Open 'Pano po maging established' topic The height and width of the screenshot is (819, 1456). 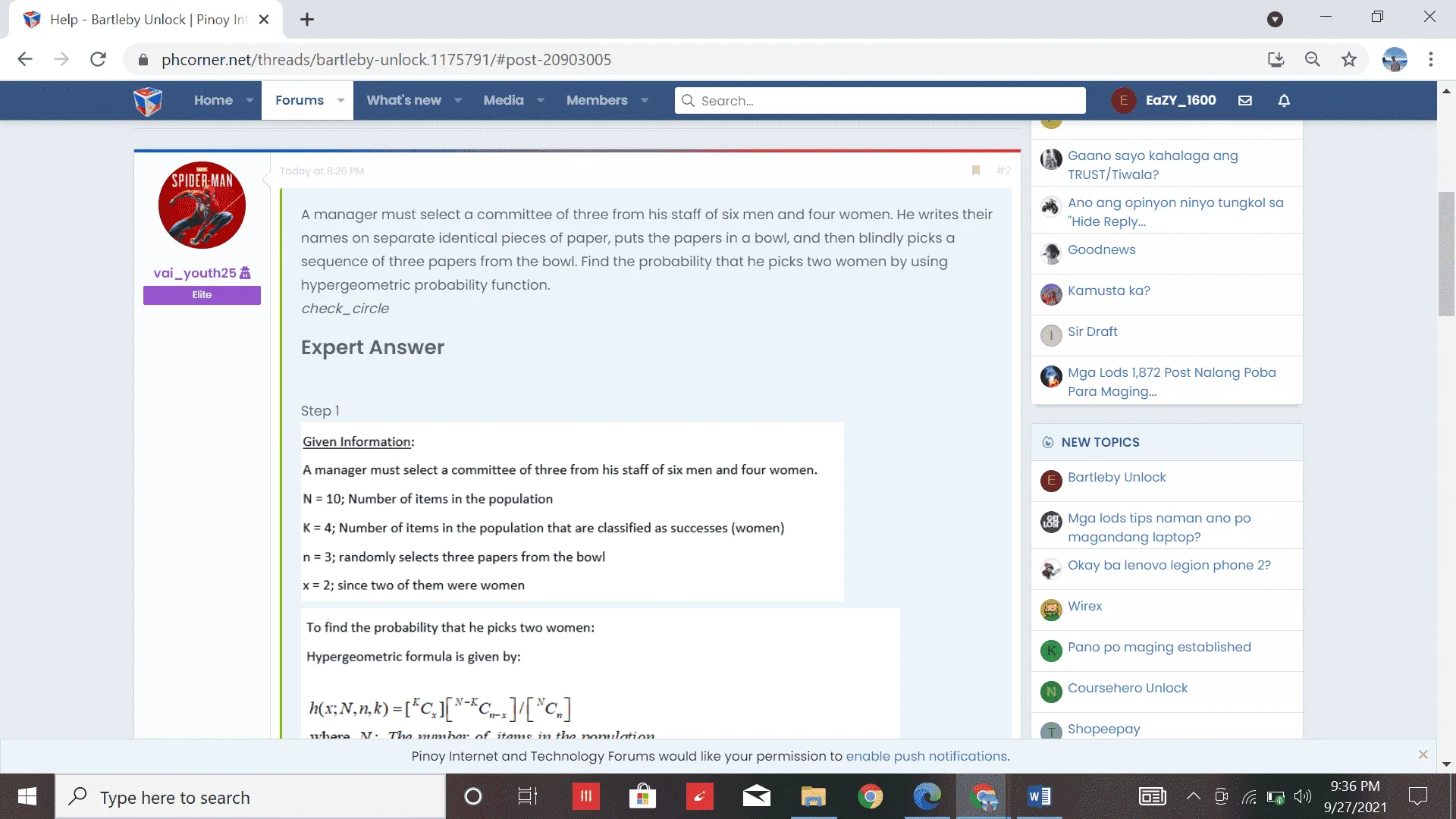point(1159,647)
